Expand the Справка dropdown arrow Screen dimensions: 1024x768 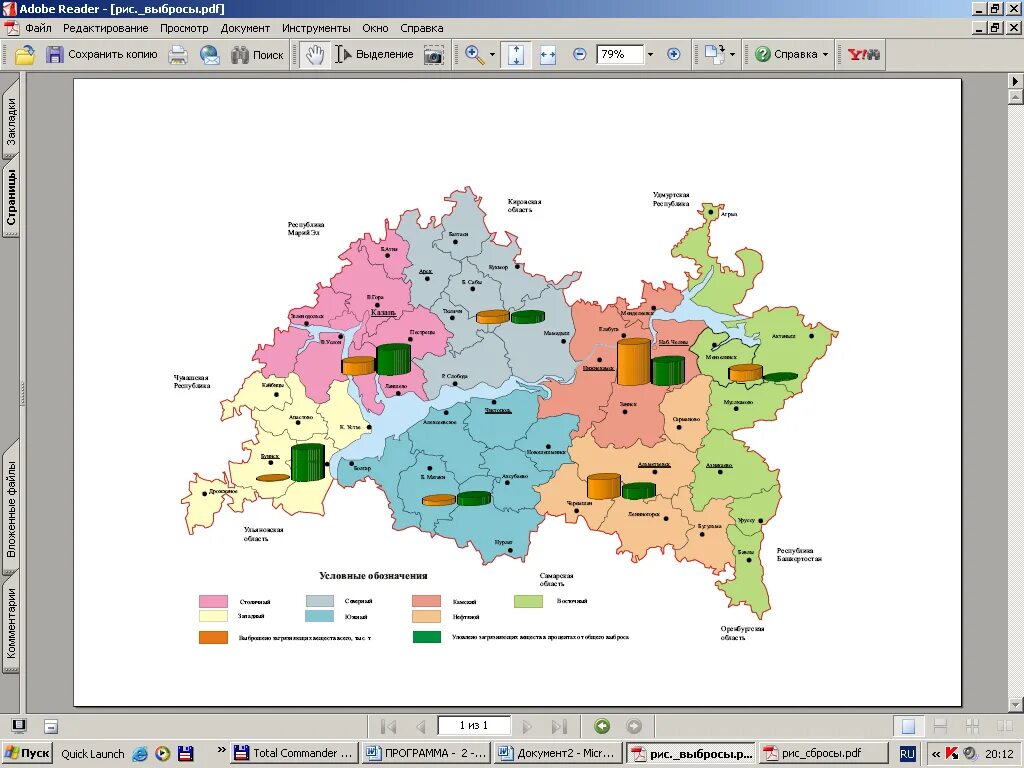point(825,55)
